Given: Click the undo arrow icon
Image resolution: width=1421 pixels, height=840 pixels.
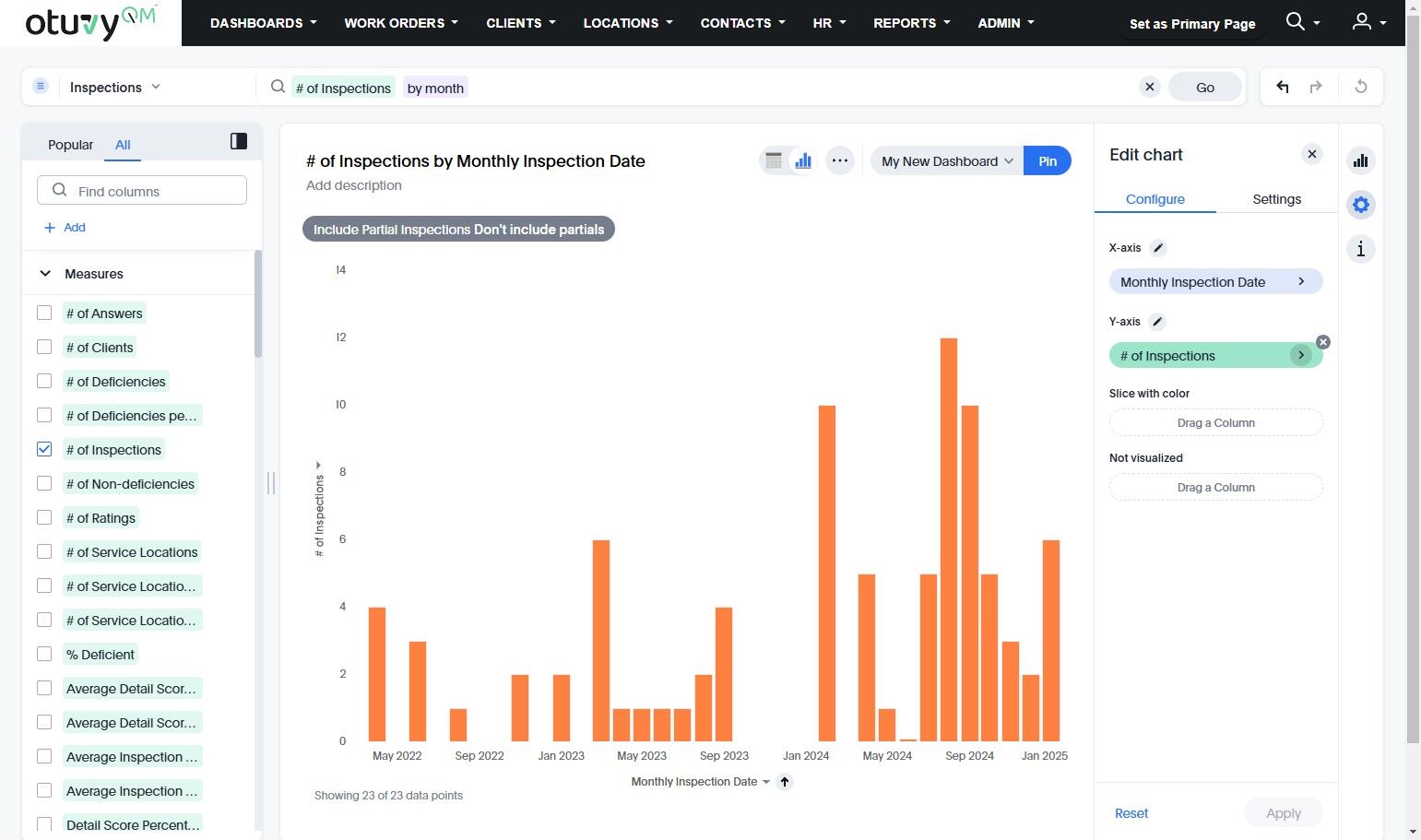Looking at the screenshot, I should click(1282, 87).
